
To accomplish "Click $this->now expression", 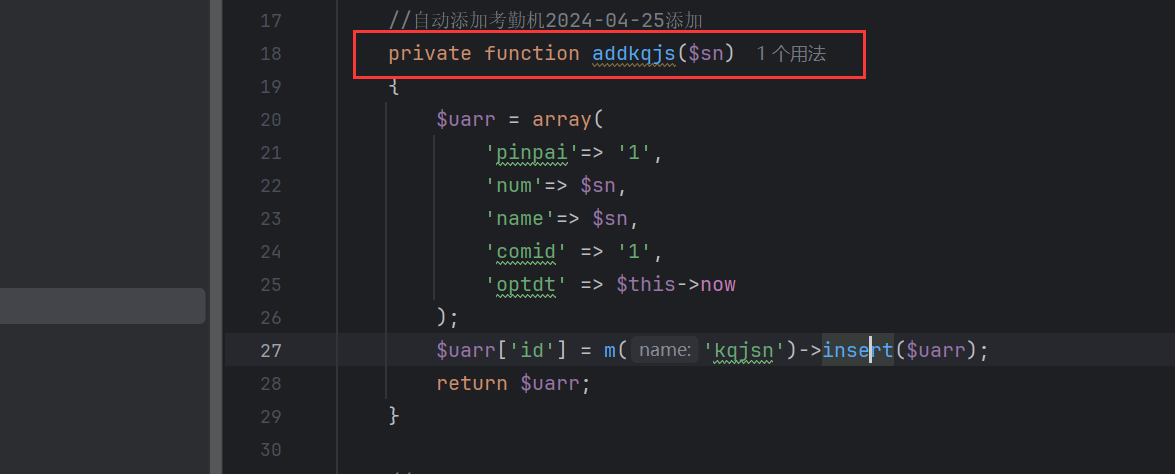I will click(676, 285).
